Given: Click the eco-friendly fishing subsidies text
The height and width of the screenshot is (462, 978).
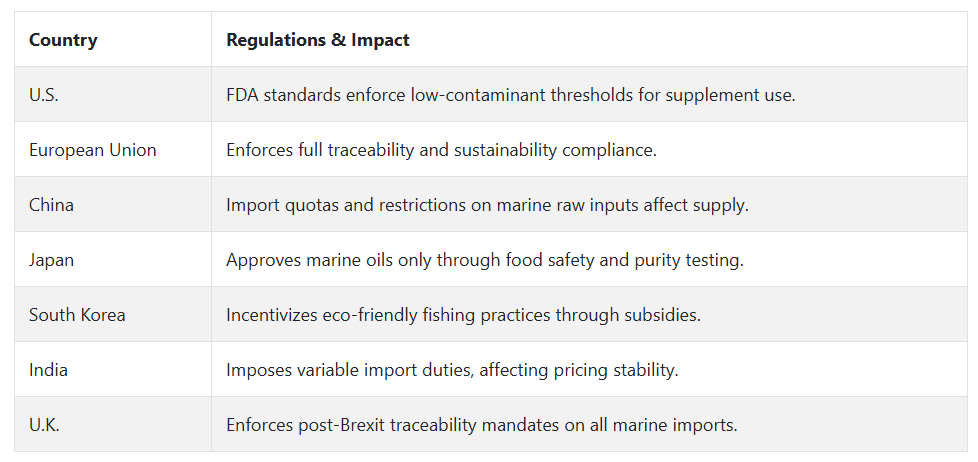Looking at the screenshot, I should click(463, 314).
